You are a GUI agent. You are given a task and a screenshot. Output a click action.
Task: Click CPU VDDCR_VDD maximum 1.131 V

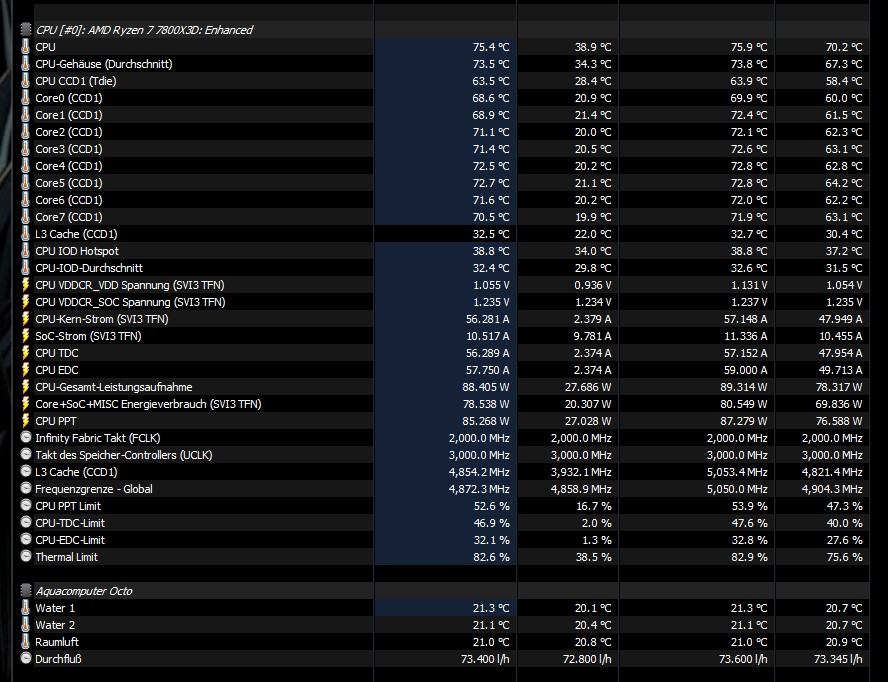click(749, 285)
